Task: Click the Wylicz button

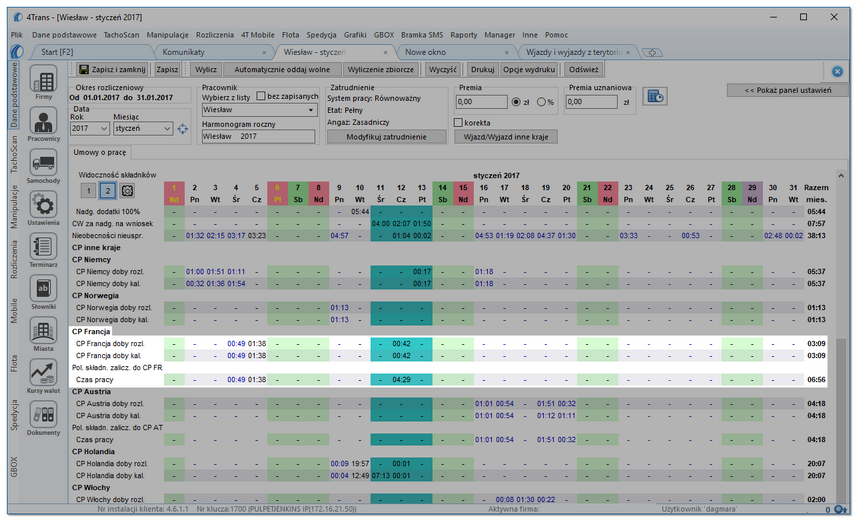Action: [x=206, y=70]
